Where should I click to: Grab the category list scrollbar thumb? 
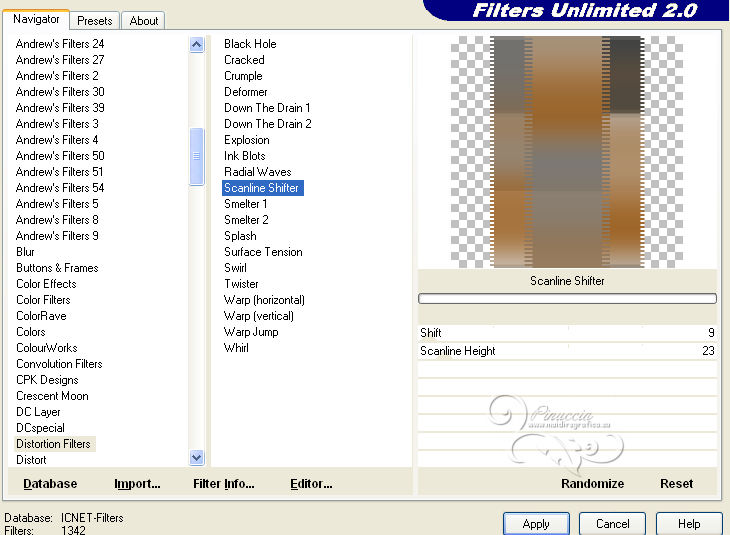[196, 156]
